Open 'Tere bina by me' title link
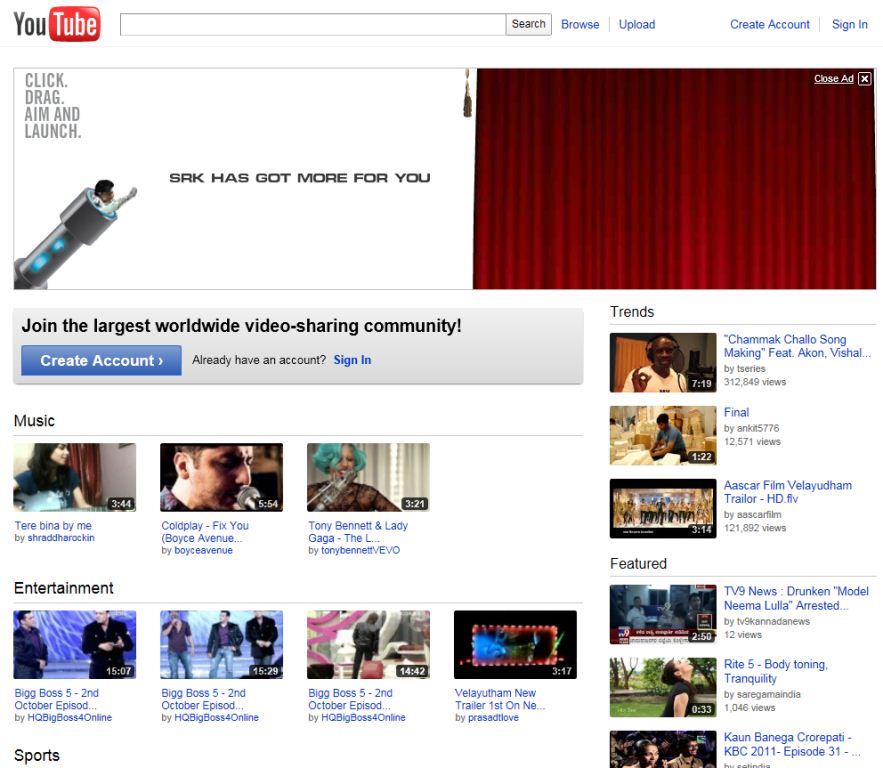The width and height of the screenshot is (883, 768). pos(53,525)
